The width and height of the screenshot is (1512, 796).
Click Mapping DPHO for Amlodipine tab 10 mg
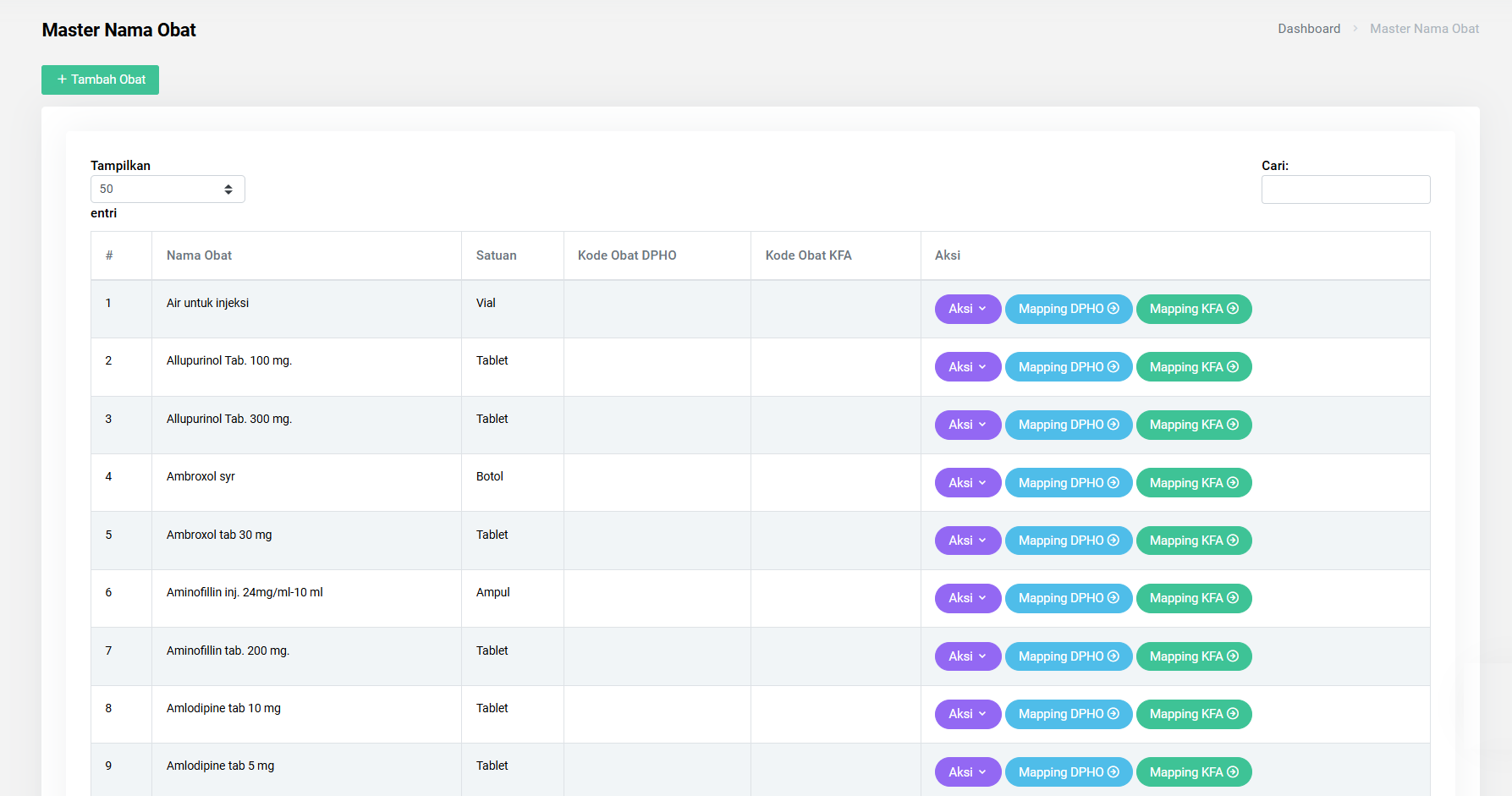(x=1069, y=714)
